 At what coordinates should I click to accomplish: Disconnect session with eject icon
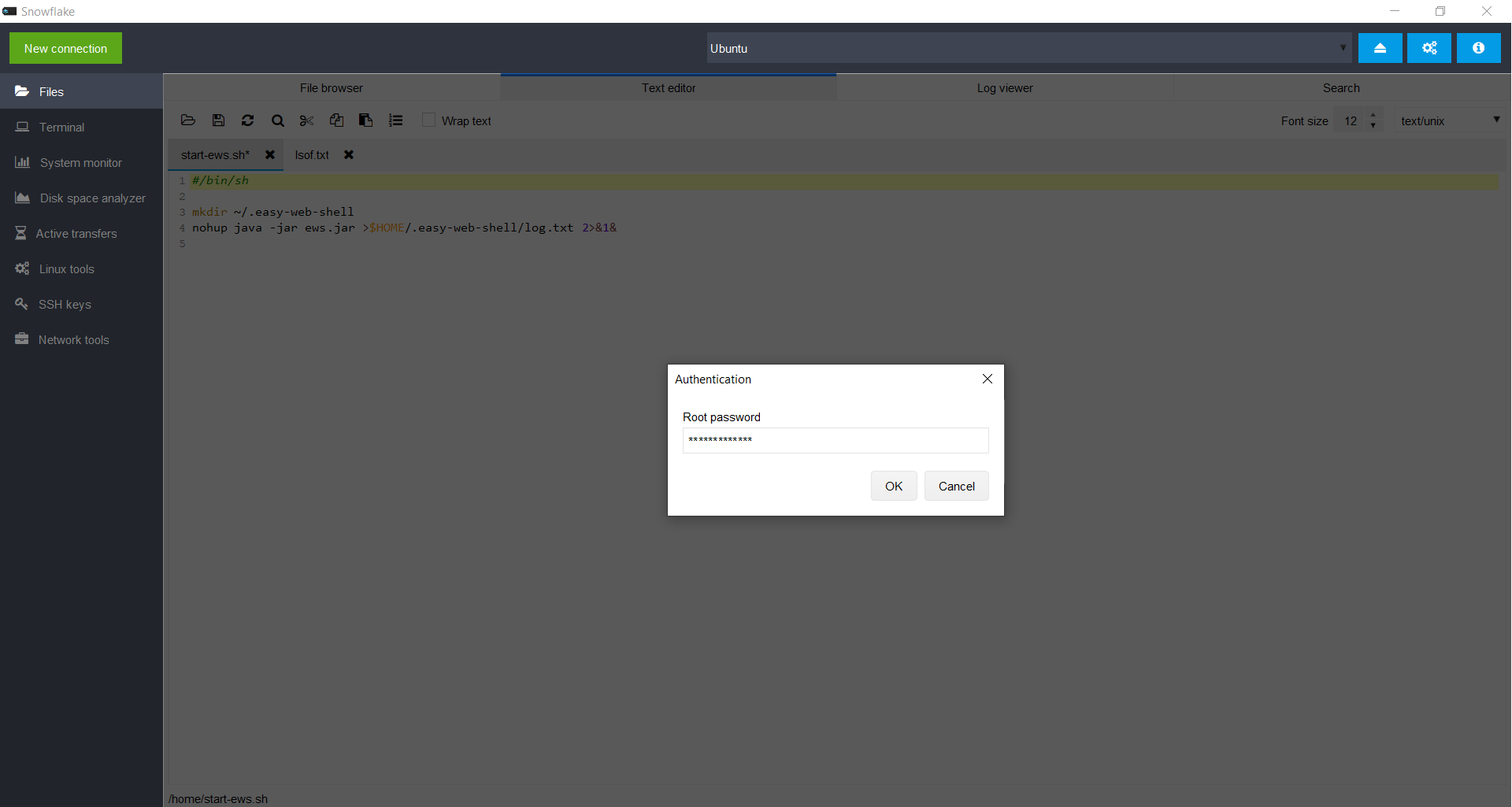[1380, 48]
